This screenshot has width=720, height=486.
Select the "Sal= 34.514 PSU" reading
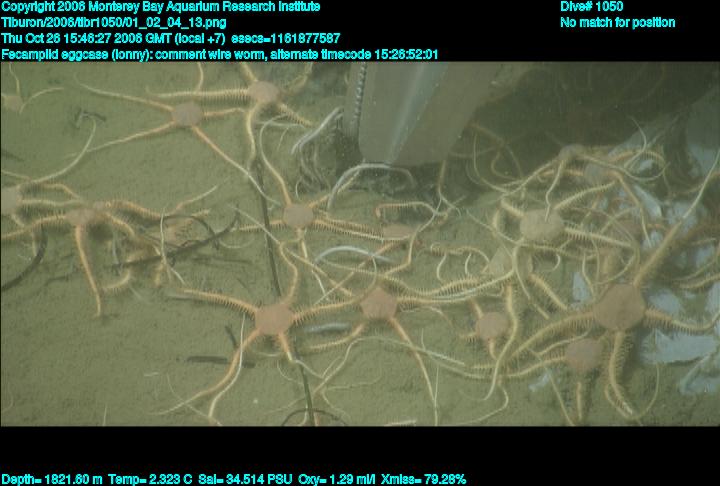[x=245, y=480]
